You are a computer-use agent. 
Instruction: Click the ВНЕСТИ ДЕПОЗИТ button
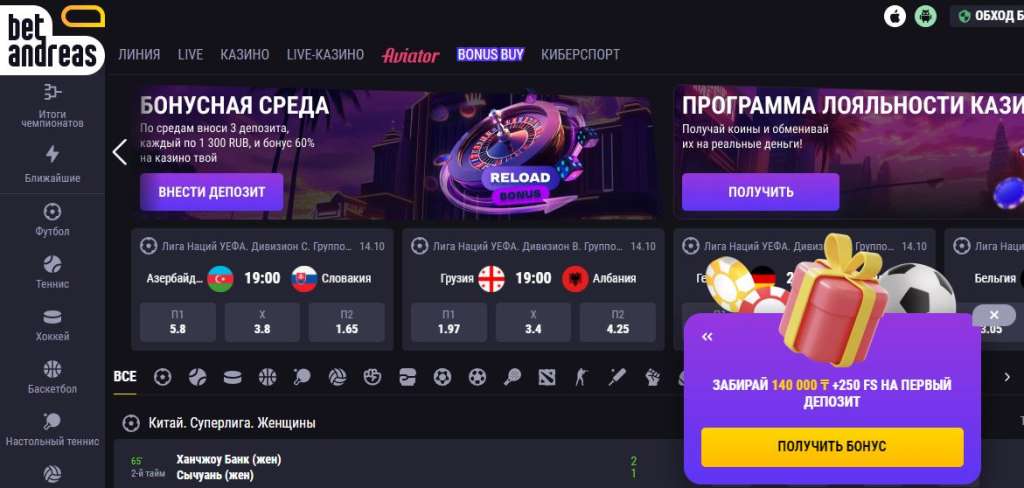coord(212,192)
